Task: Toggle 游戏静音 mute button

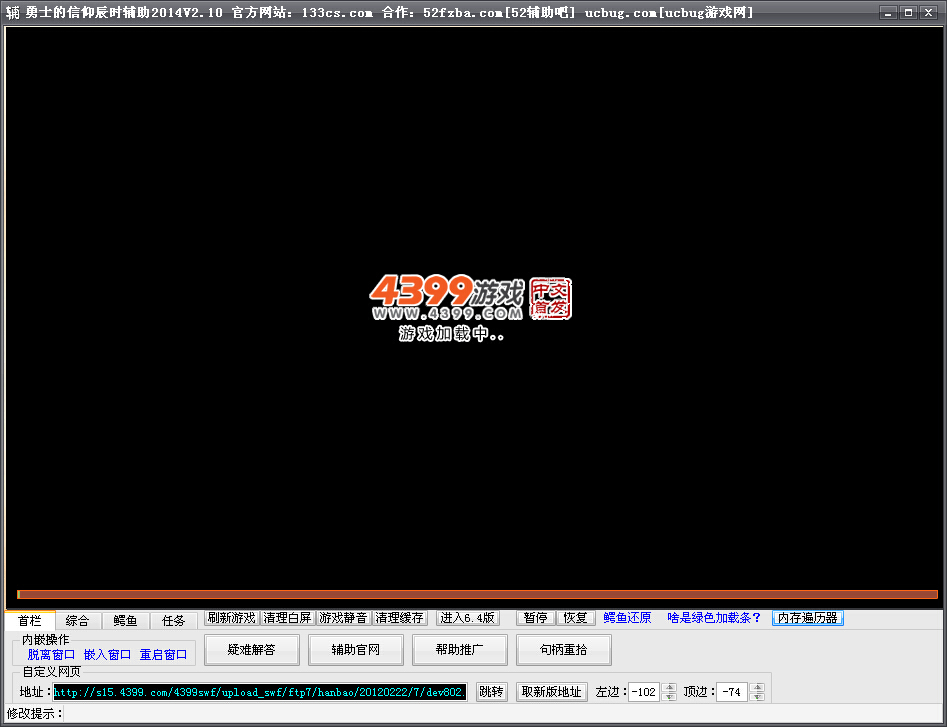Action: (343, 618)
